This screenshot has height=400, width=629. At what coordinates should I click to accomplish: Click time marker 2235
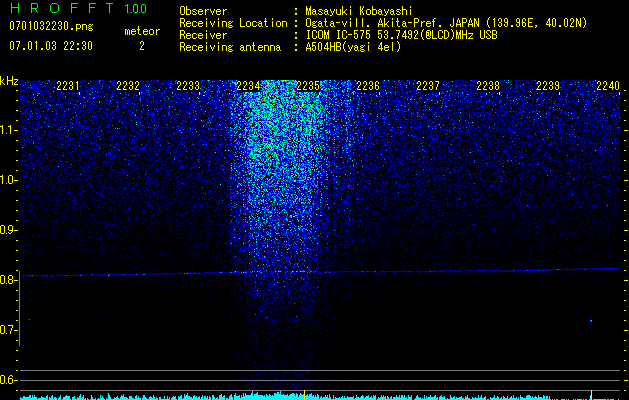point(308,86)
